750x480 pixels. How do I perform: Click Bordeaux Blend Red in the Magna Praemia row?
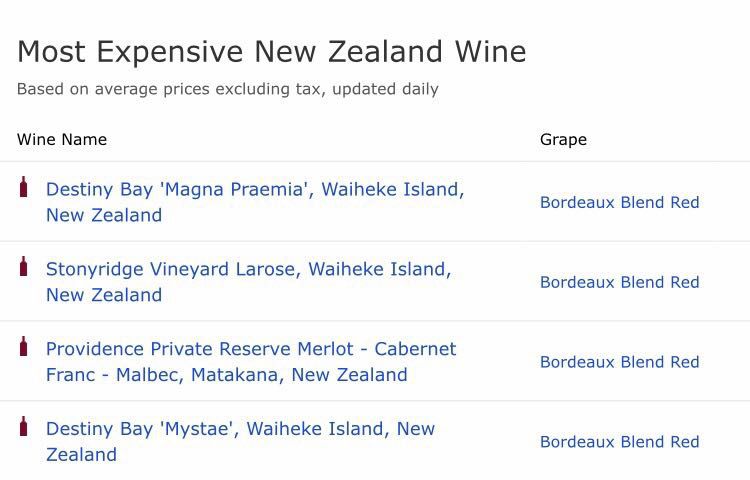pyautogui.click(x=619, y=202)
